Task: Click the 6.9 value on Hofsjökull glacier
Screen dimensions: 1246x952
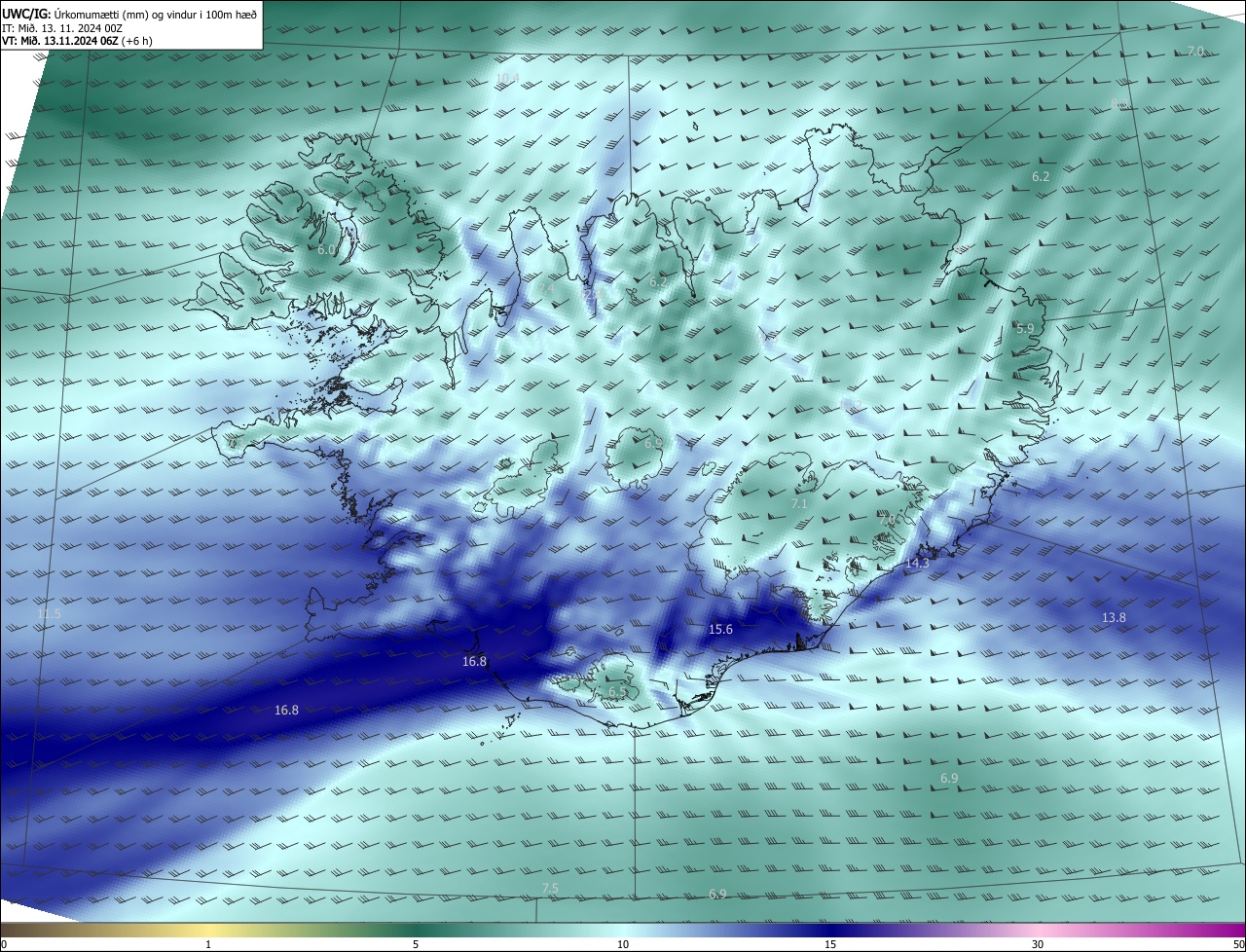Action: click(x=653, y=444)
